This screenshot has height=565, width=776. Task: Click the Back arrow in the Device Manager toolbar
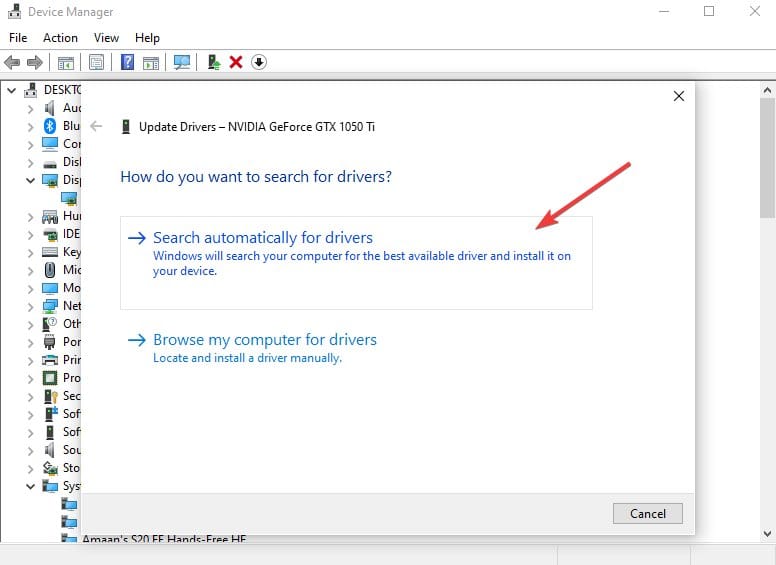(x=12, y=62)
